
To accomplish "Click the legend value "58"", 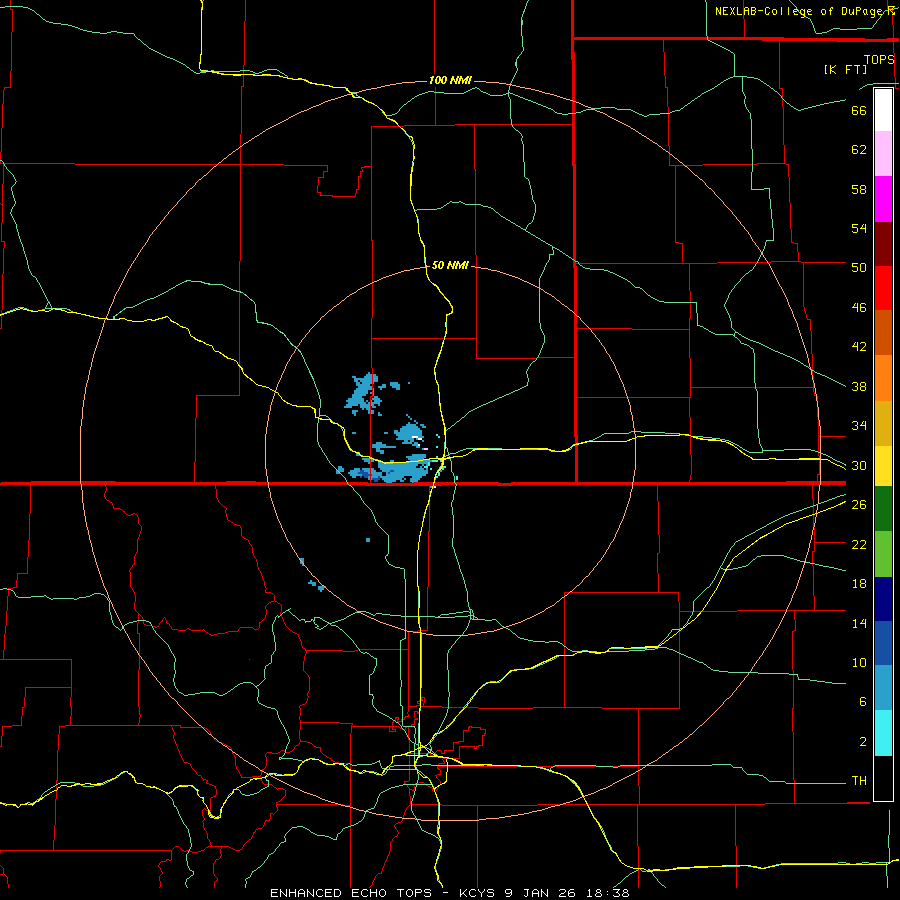I will tap(859, 189).
